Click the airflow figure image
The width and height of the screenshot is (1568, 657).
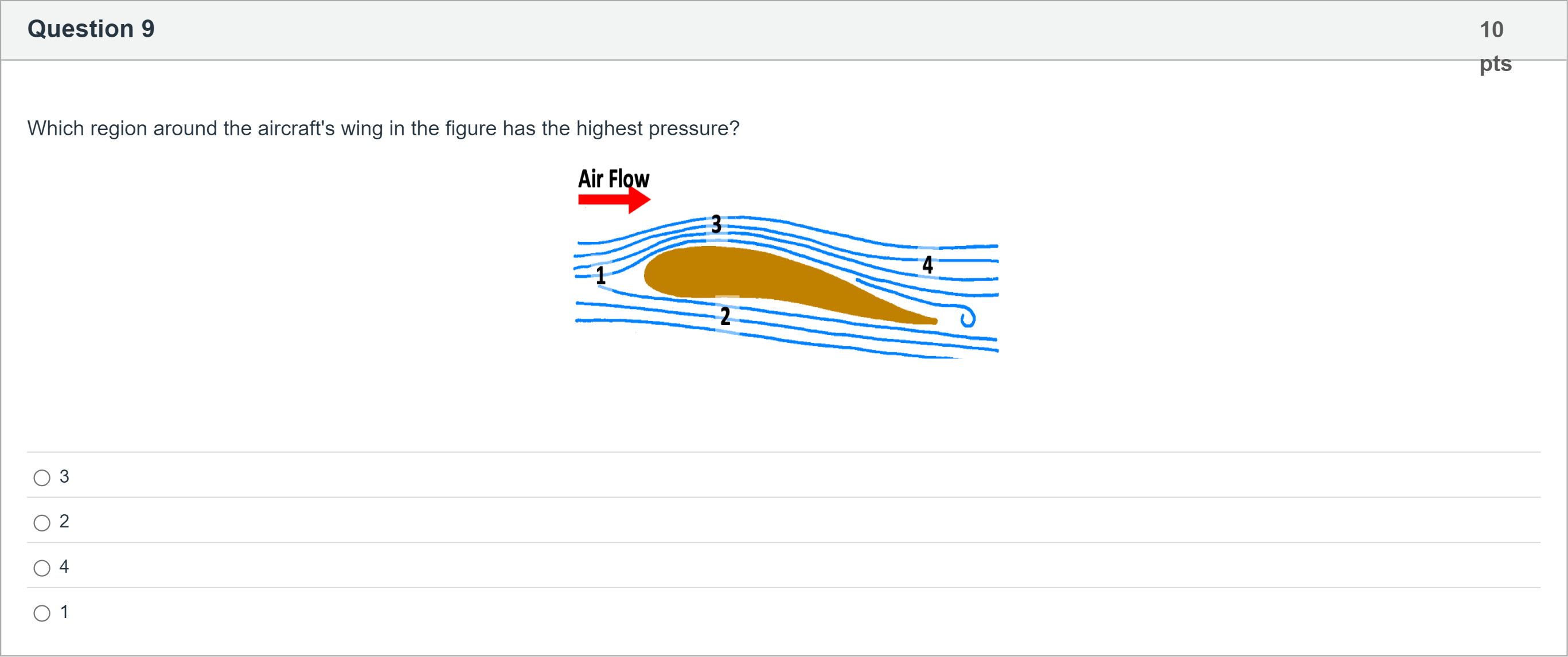pyautogui.click(x=786, y=263)
